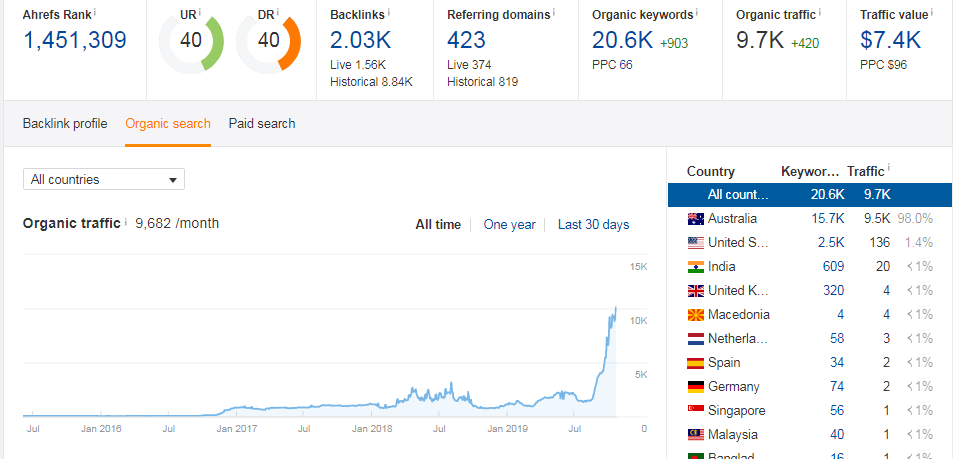The width and height of the screenshot is (967, 459).
Task: Click the Malaysia keywords value 40
Action: coord(837,434)
